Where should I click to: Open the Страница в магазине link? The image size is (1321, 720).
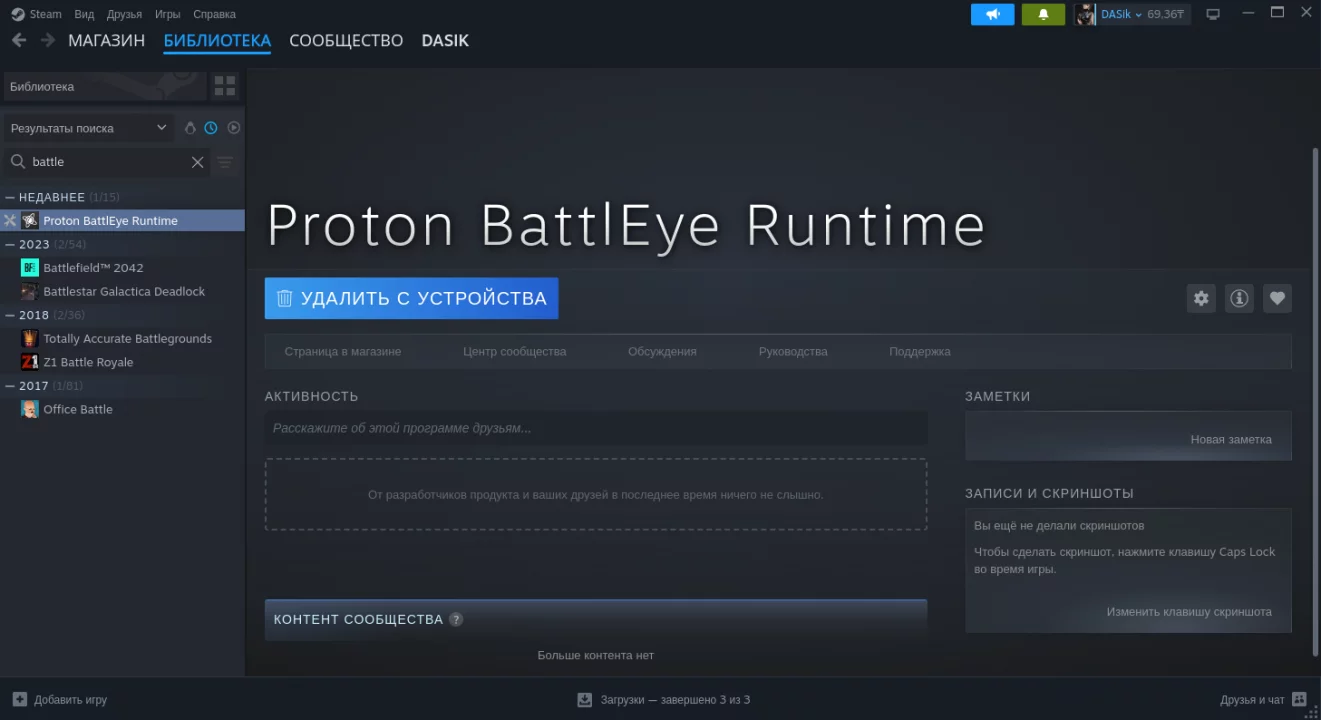tap(343, 352)
